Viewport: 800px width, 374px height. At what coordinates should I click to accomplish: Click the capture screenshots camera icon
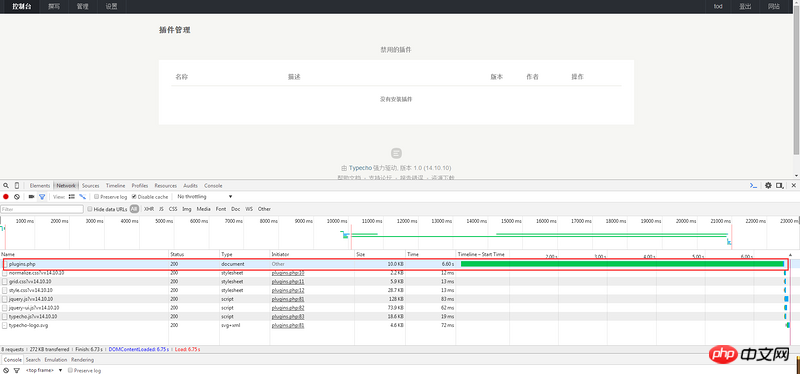coord(31,196)
